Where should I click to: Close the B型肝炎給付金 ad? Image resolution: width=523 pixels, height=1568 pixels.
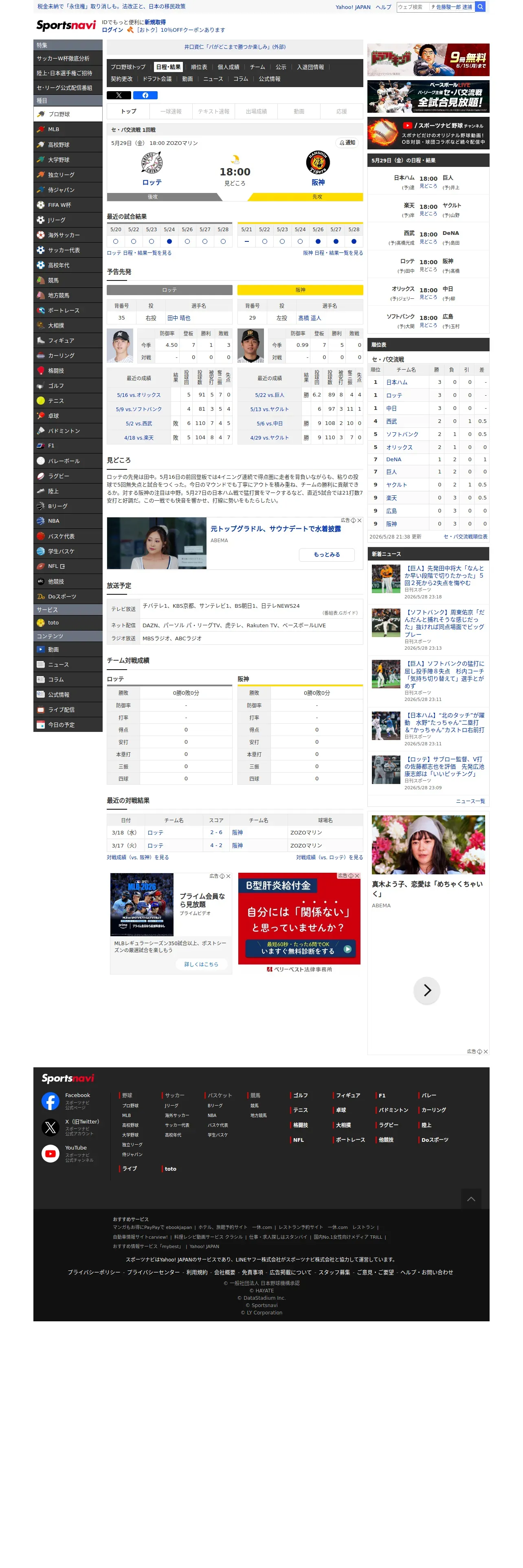tap(357, 876)
